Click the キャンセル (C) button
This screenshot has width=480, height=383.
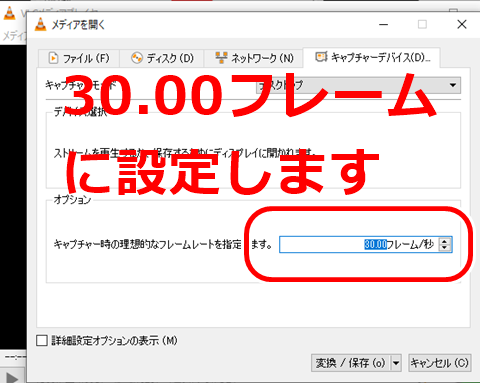(440, 363)
